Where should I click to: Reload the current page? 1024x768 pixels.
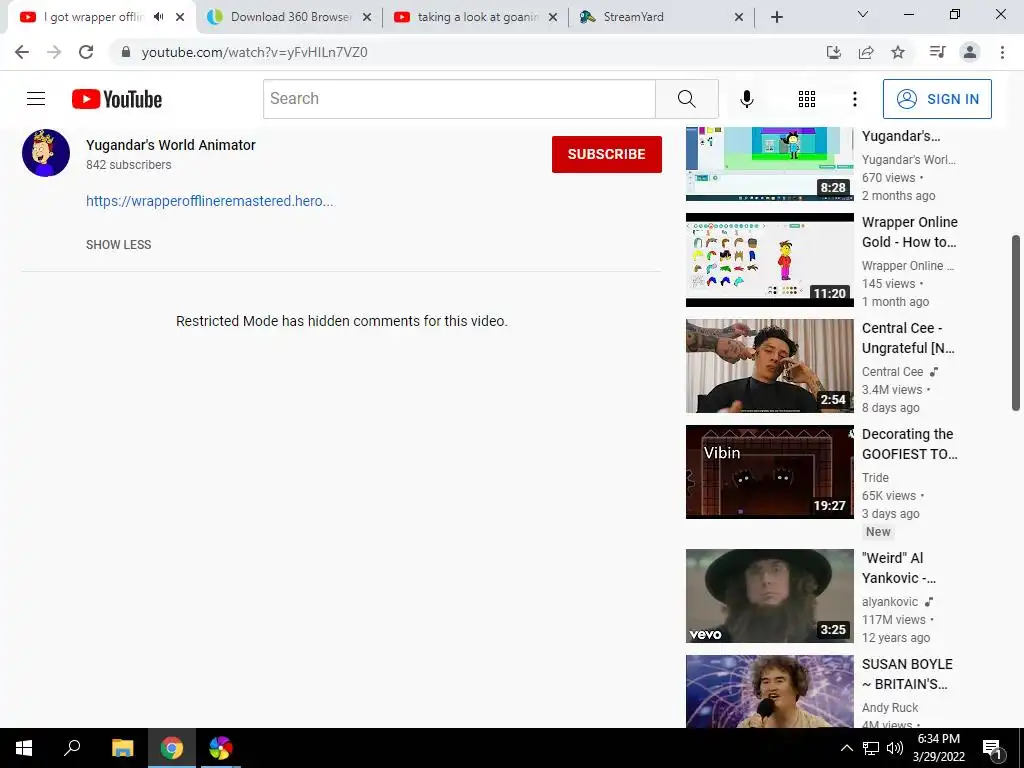coord(86,52)
